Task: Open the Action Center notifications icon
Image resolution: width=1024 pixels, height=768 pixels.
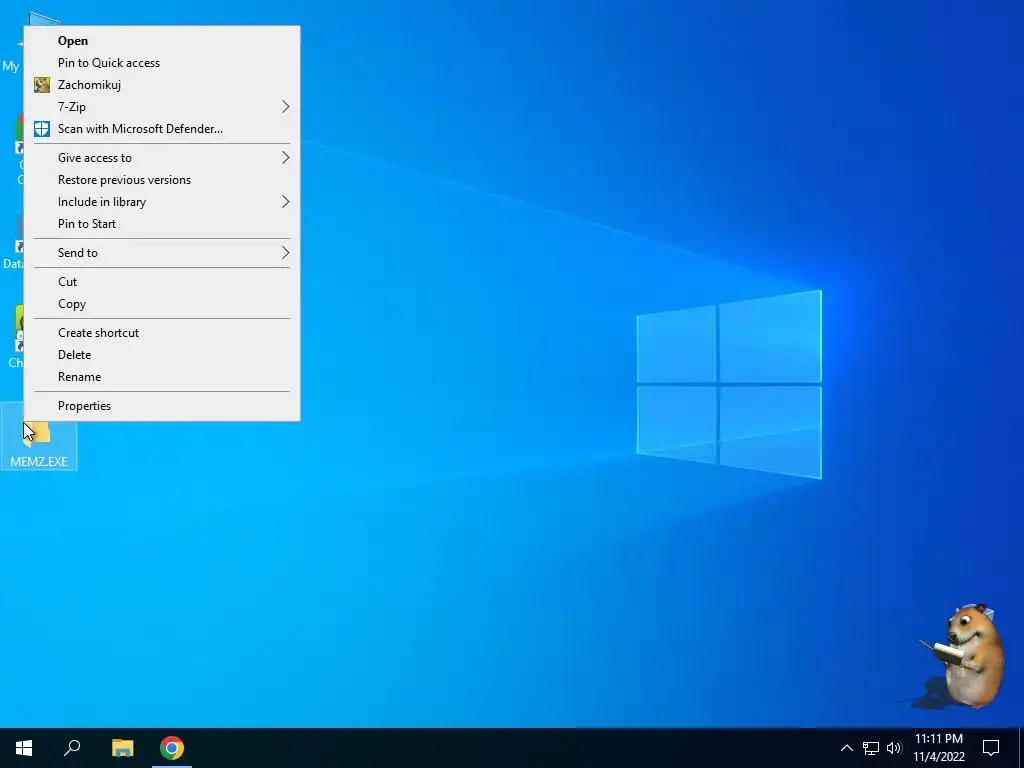Action: pos(991,748)
